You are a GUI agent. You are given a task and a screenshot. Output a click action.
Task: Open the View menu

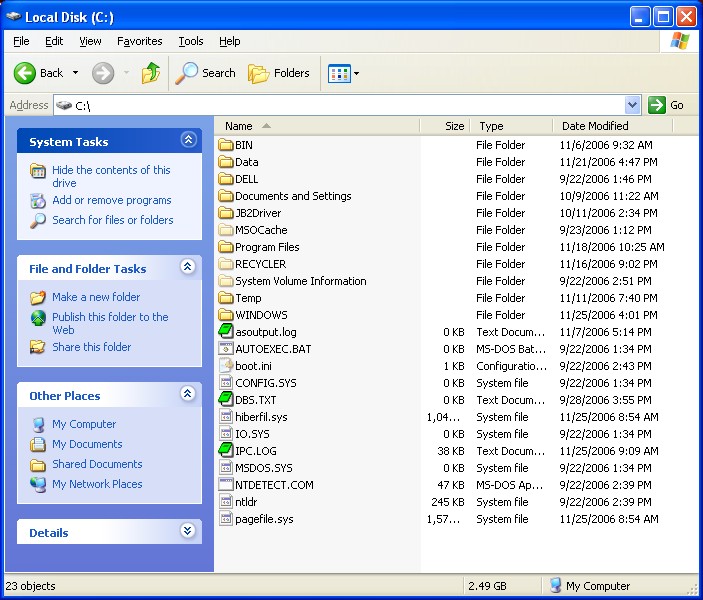pos(90,41)
